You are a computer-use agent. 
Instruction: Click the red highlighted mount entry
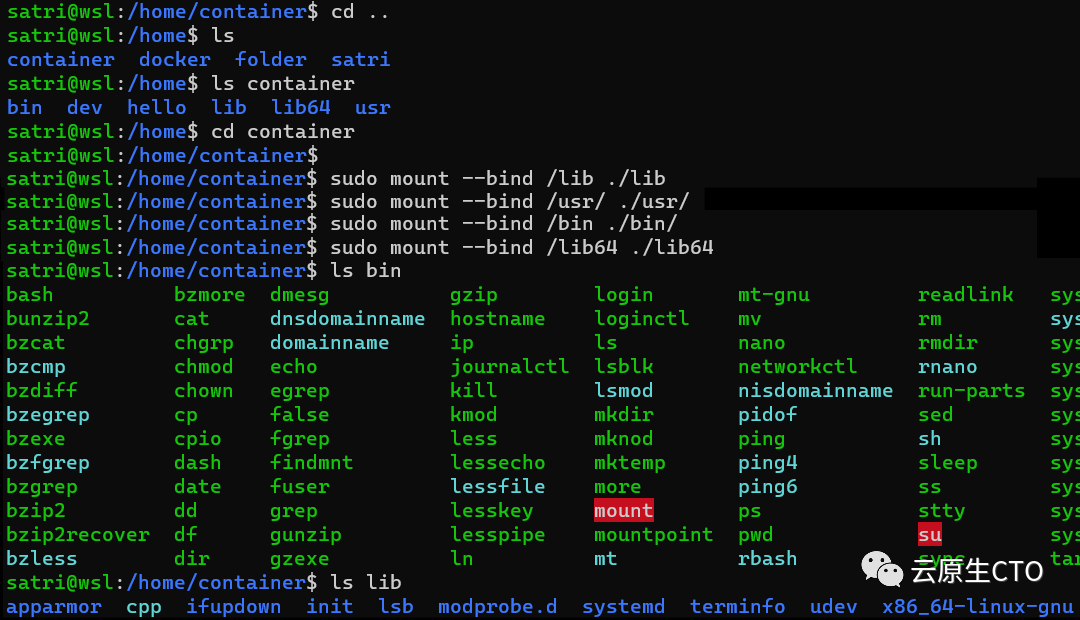coord(623,510)
